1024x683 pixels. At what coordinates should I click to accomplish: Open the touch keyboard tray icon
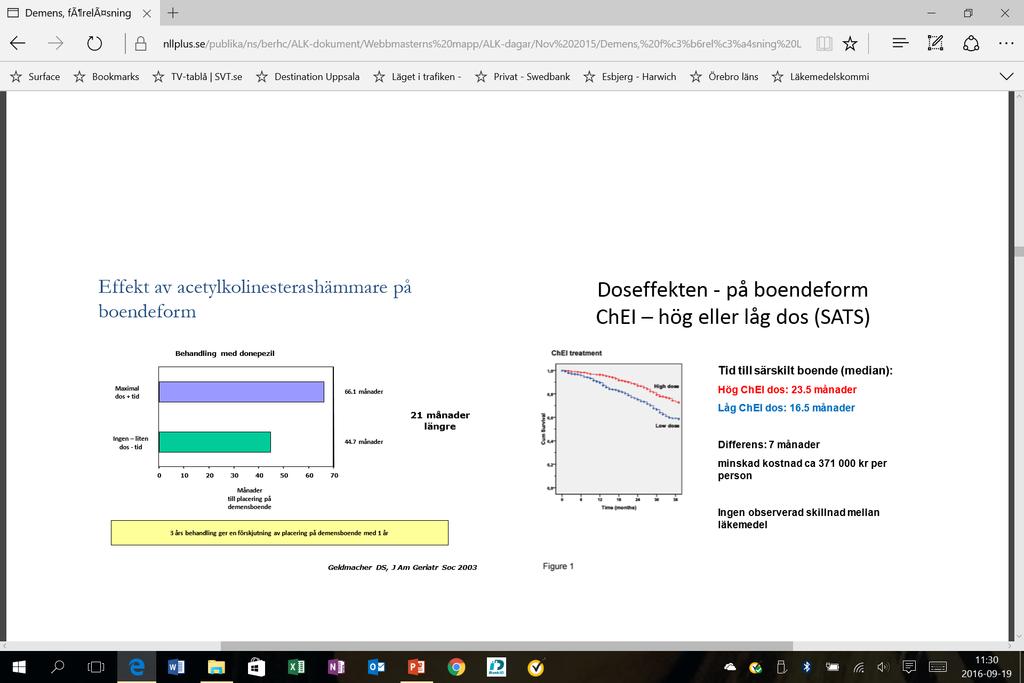pyautogui.click(x=938, y=667)
